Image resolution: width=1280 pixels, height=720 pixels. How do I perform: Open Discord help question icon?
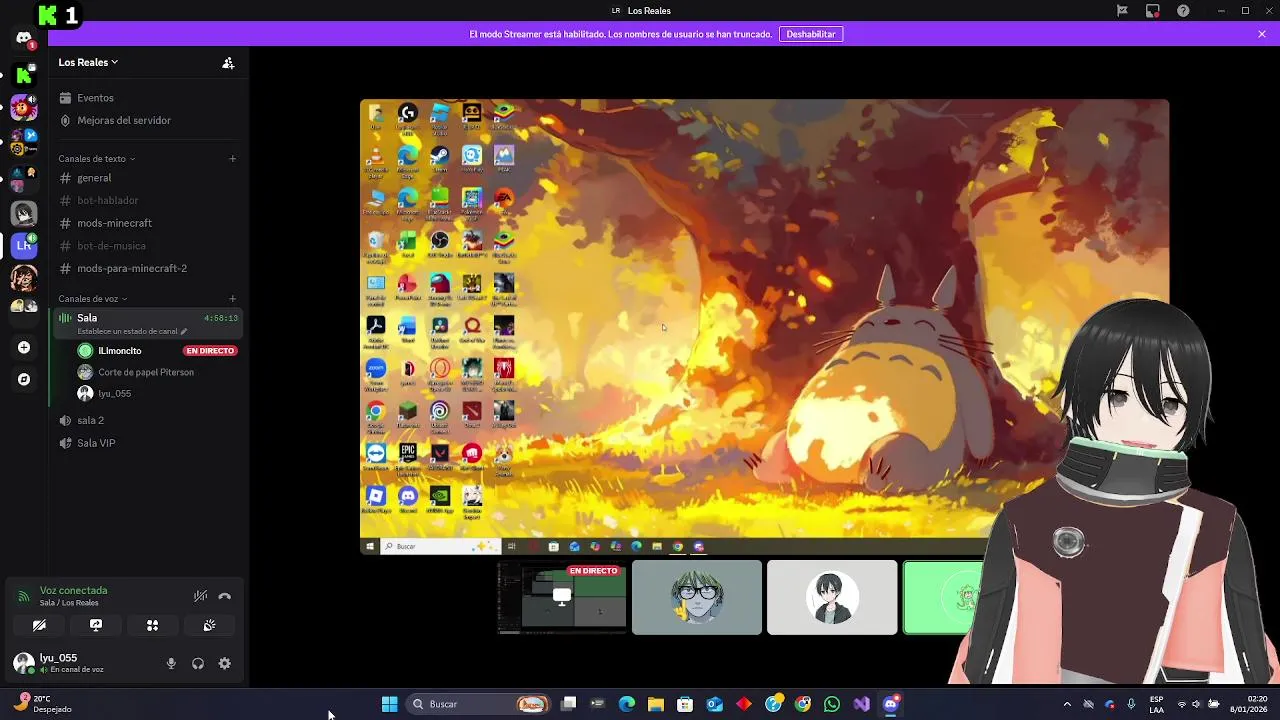point(1184,11)
